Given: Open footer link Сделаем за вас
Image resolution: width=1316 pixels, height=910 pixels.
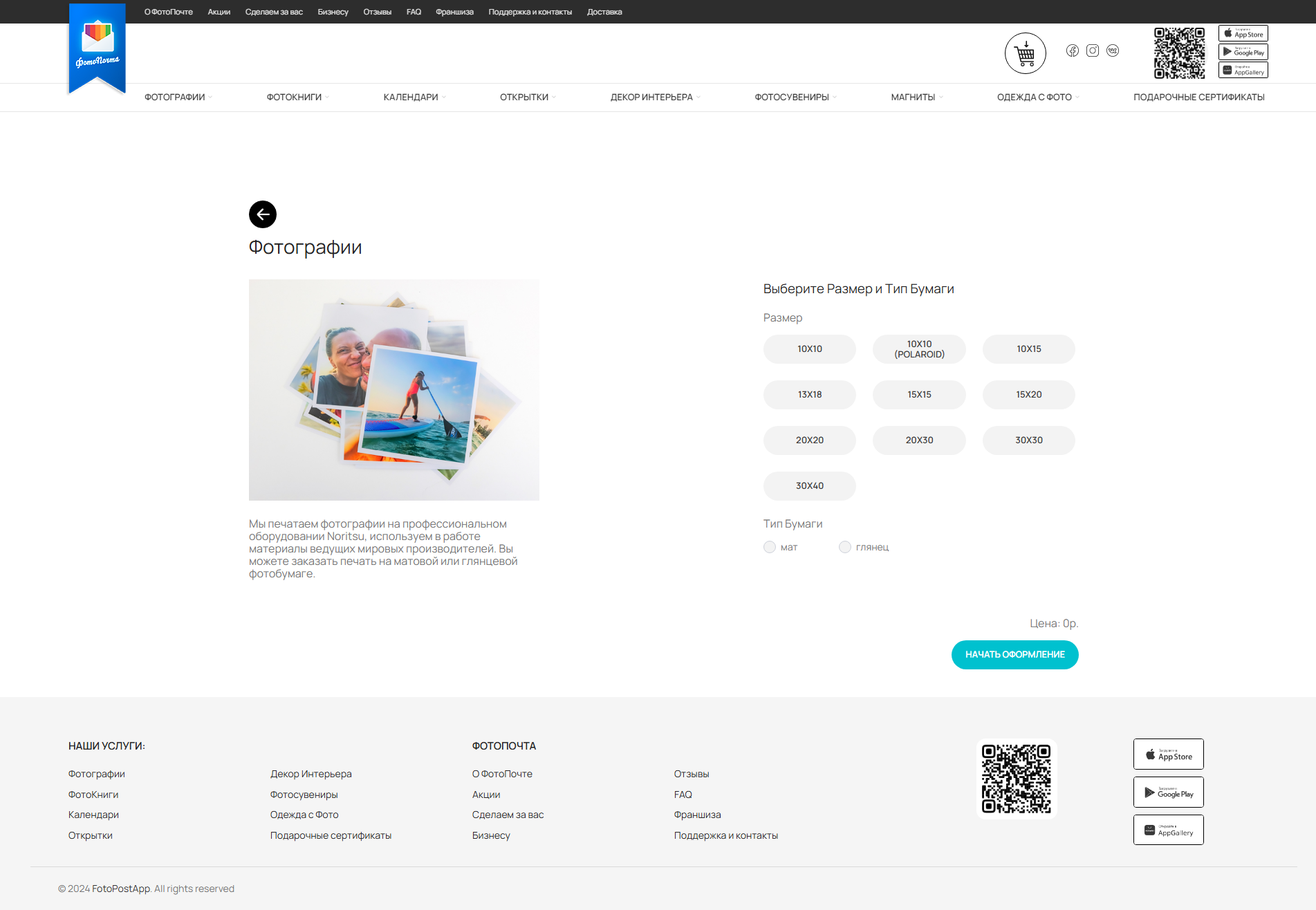Looking at the screenshot, I should tap(508, 815).
